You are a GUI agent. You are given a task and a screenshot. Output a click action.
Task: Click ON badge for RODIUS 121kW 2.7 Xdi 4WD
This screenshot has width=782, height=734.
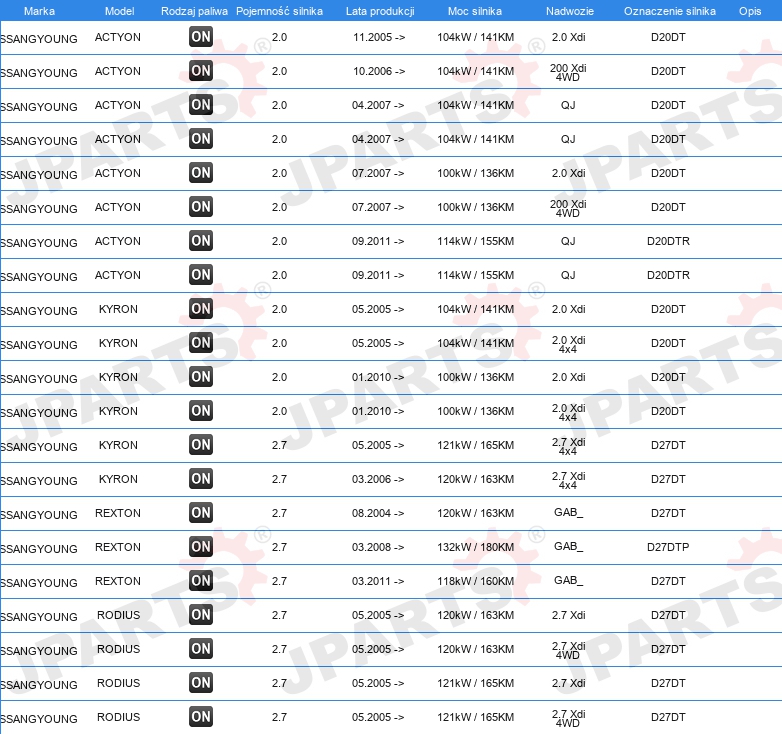pyautogui.click(x=201, y=717)
